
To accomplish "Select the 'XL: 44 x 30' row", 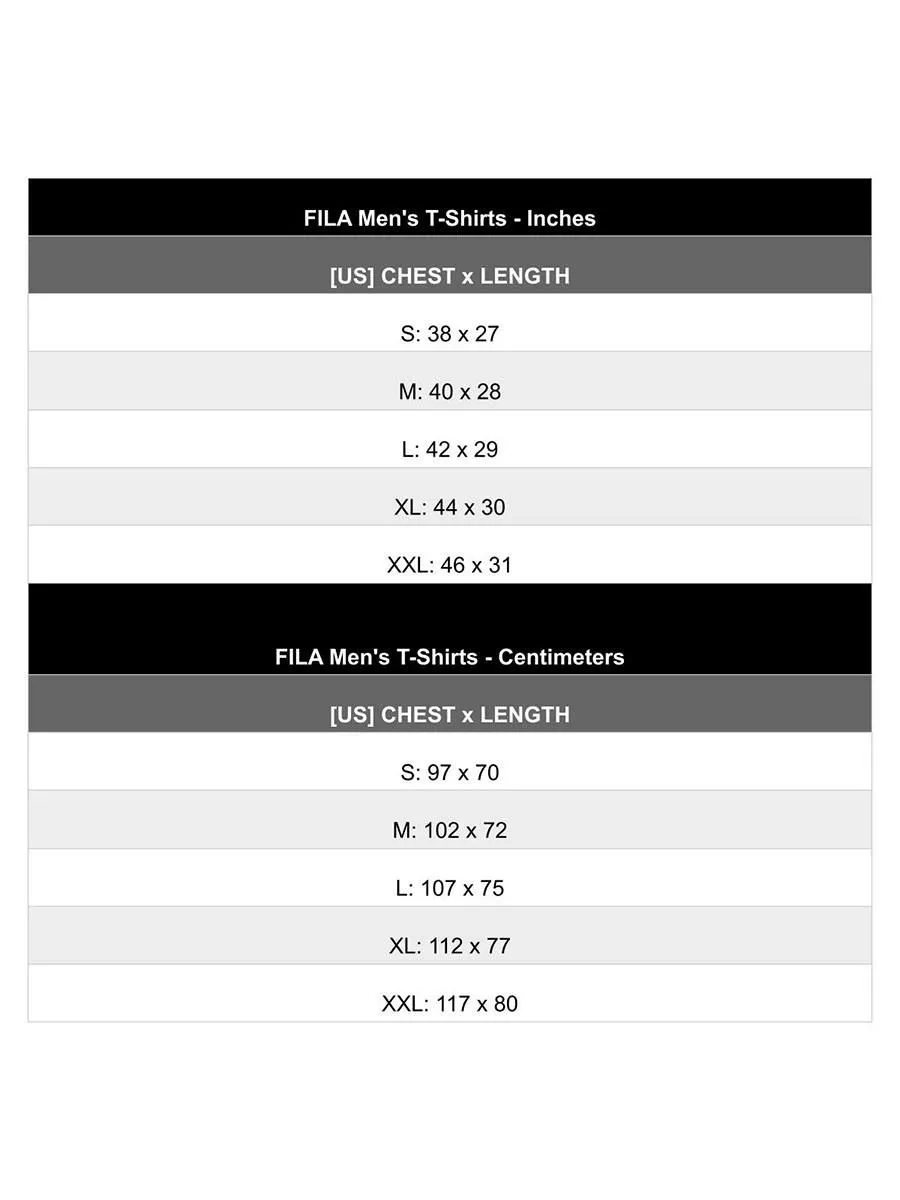I will [449, 508].
